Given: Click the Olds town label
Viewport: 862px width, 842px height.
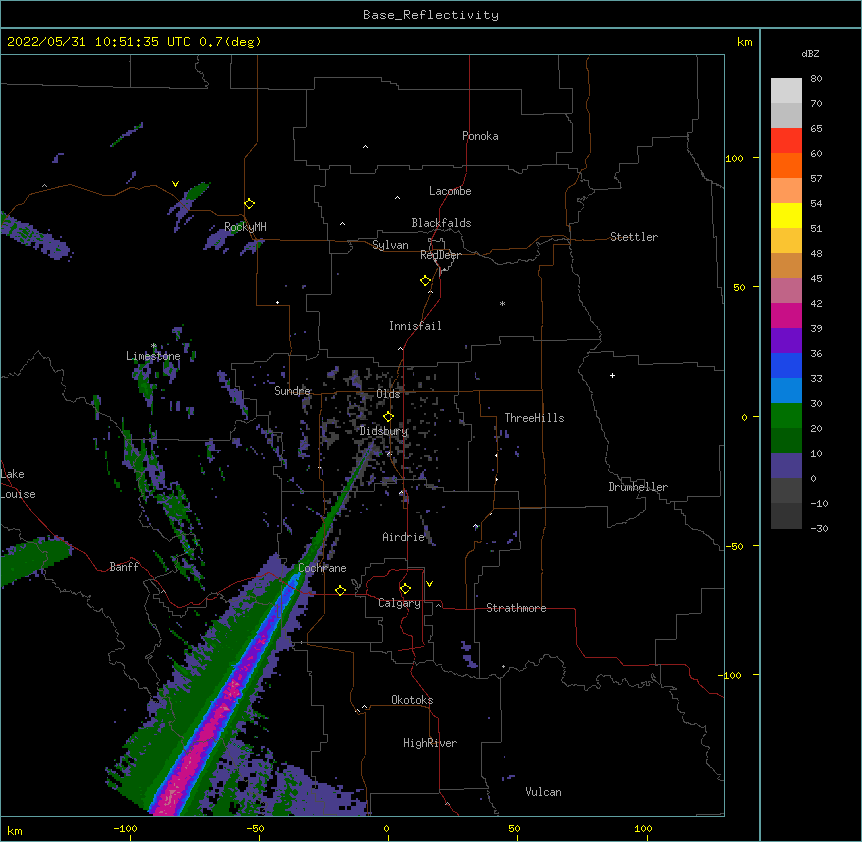Looking at the screenshot, I should [x=388, y=394].
